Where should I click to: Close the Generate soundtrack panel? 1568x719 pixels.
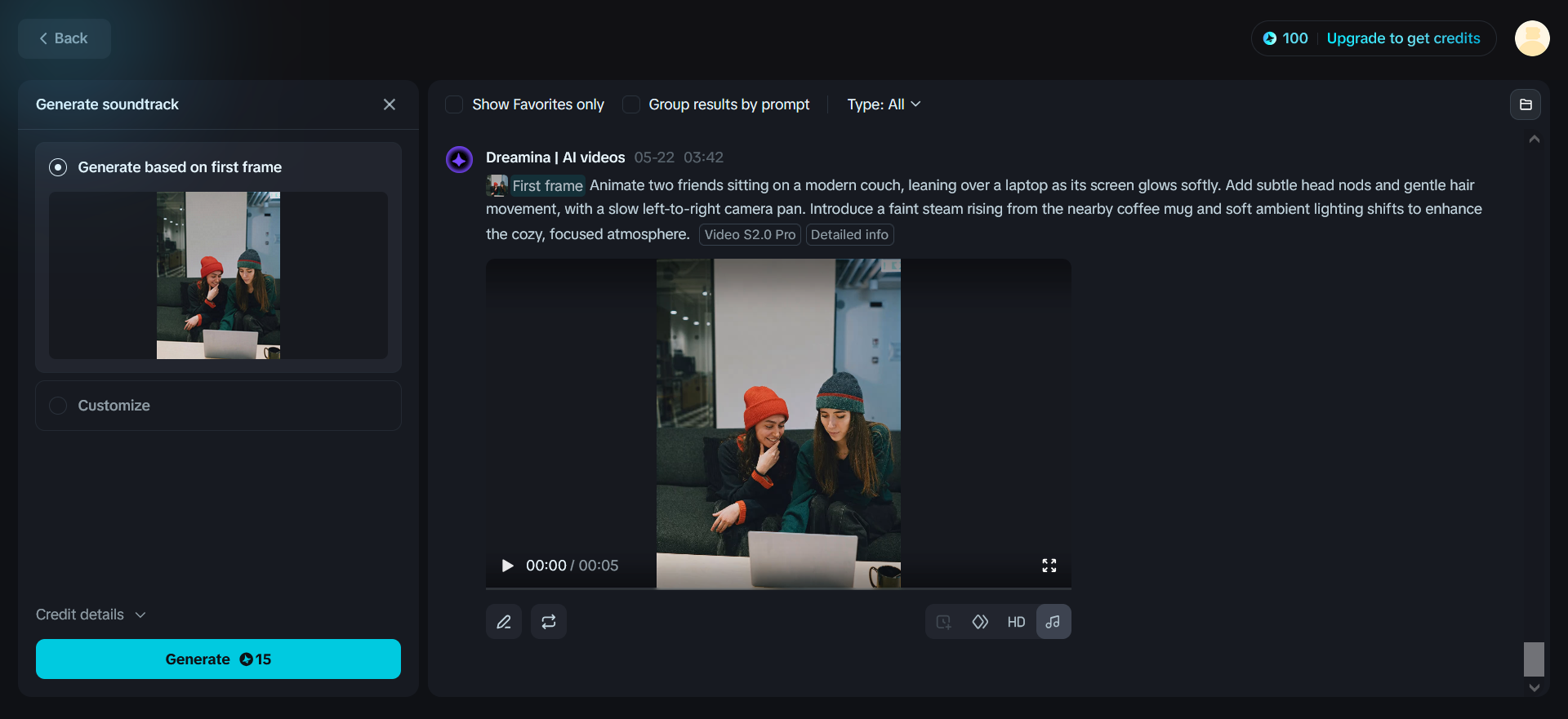390,104
